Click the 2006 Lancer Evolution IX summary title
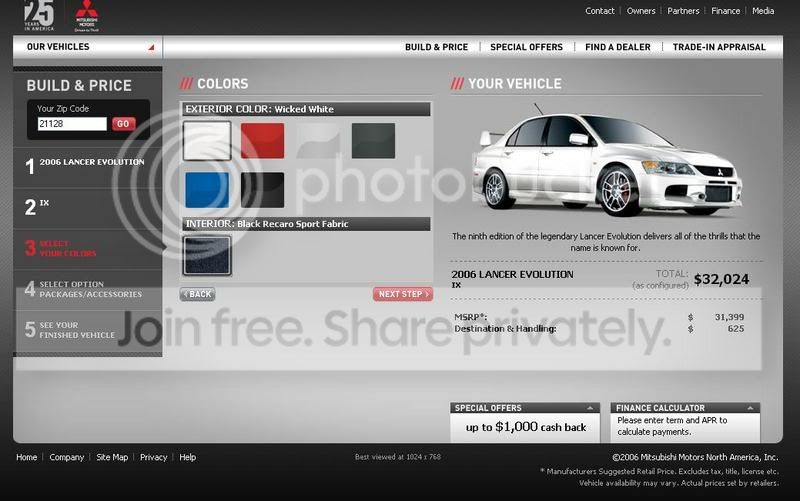 click(x=512, y=279)
